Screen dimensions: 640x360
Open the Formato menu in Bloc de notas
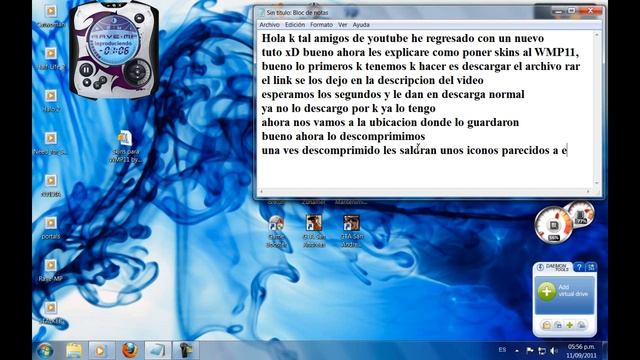click(x=321, y=25)
